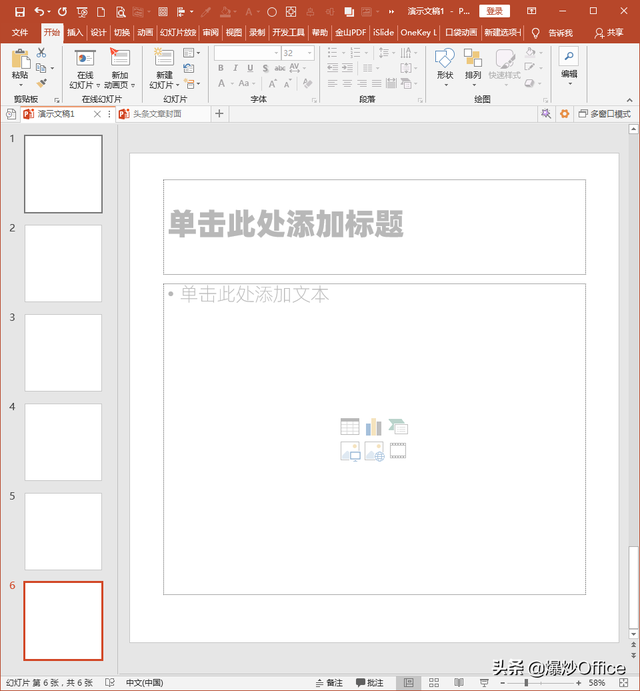640x691 pixels.
Task: Toggle Italic formatting
Action: pyautogui.click(x=235, y=68)
